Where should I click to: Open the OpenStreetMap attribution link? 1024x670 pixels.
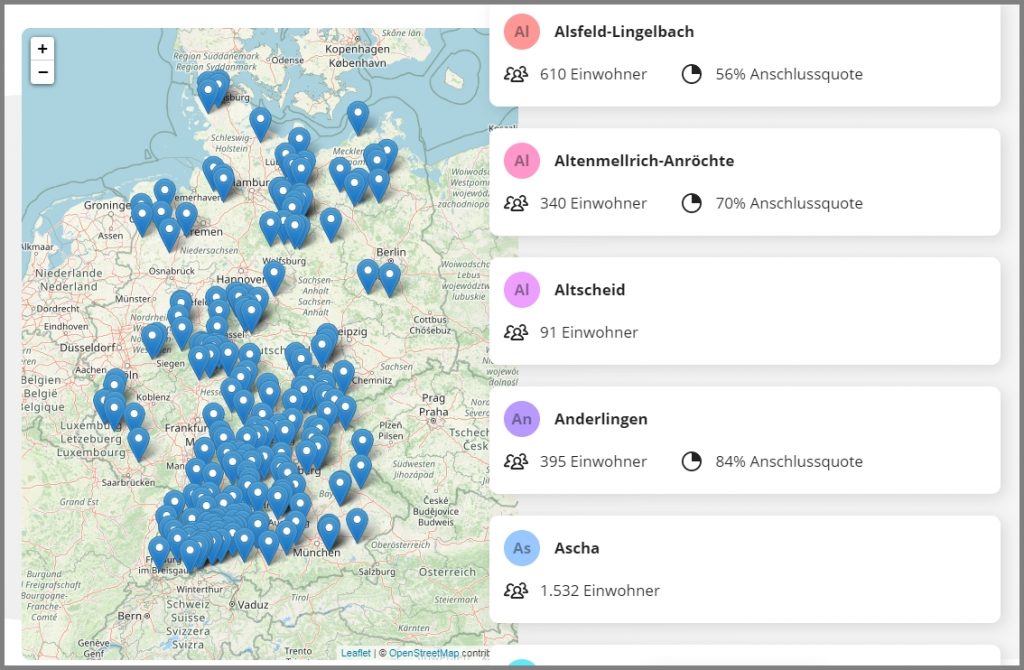(x=424, y=653)
